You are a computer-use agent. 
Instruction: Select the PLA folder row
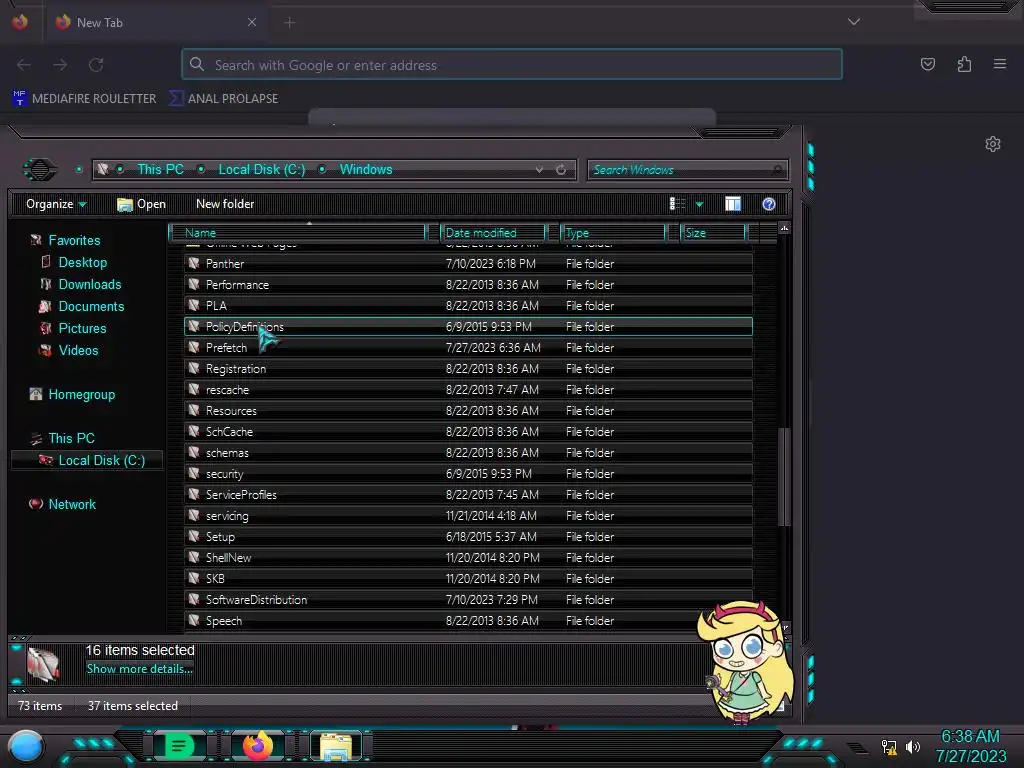[468, 306]
